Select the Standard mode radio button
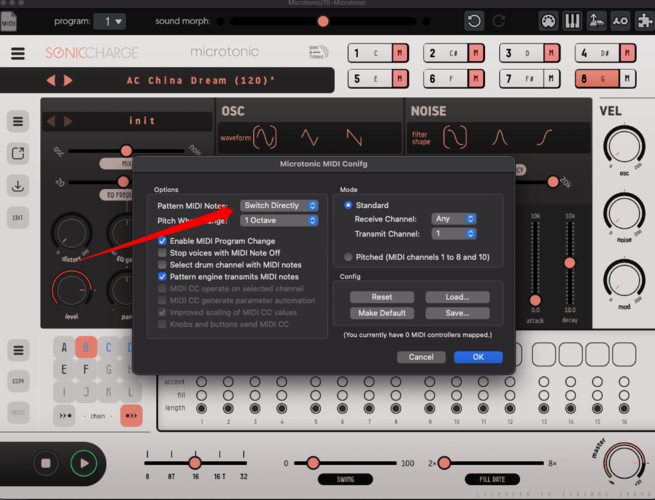The image size is (655, 500). pos(348,205)
